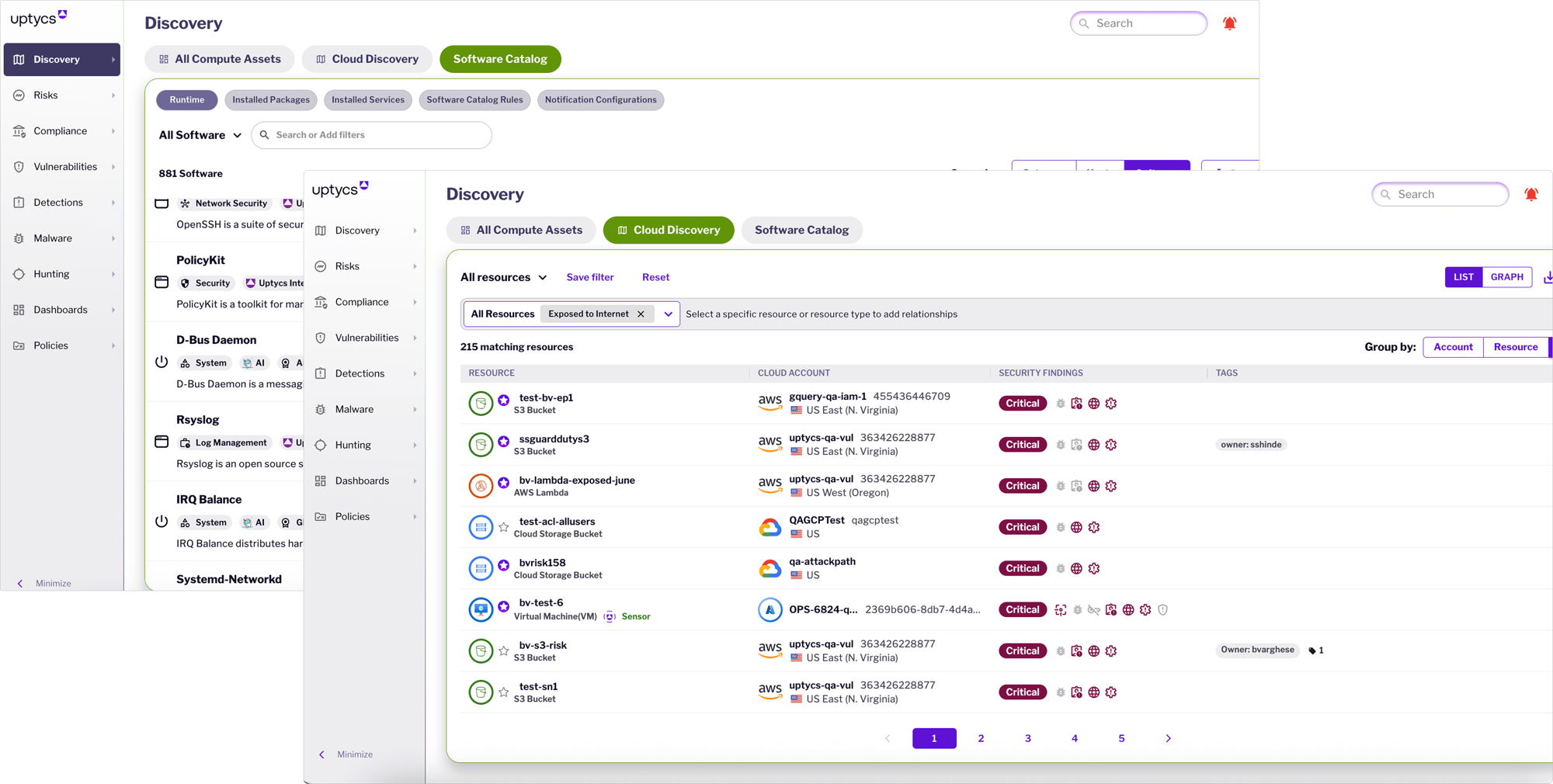Click the notification bell in front Discovery window
The image size is (1553, 784).
(x=1530, y=195)
